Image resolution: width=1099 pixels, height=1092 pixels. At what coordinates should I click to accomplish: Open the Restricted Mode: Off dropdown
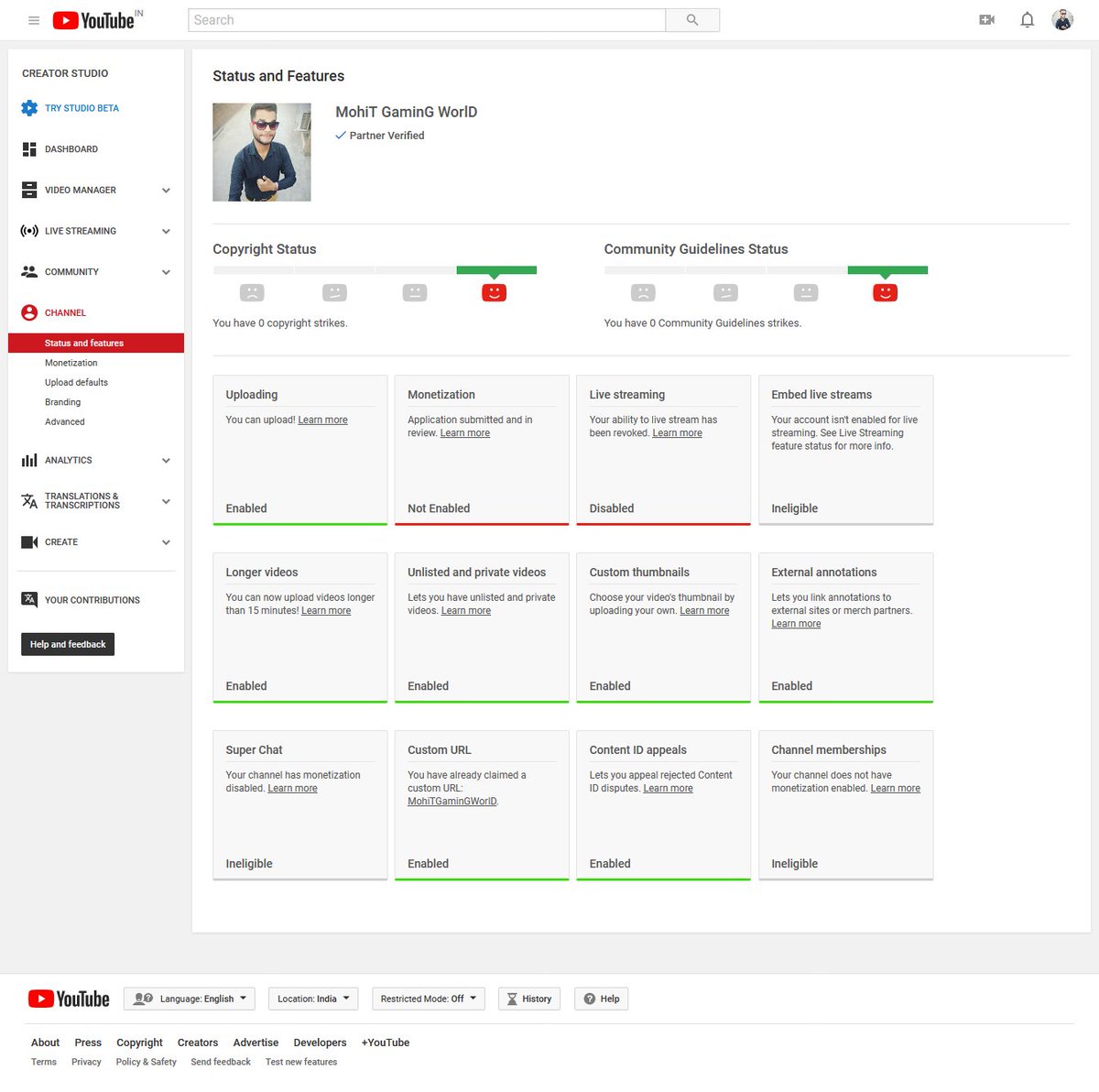[429, 999]
